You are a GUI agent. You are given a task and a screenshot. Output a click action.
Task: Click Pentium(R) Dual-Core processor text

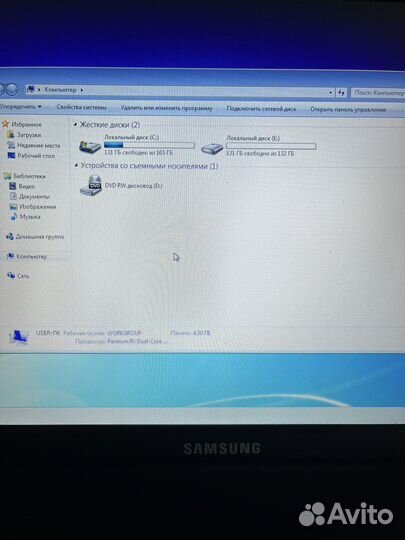click(137, 341)
